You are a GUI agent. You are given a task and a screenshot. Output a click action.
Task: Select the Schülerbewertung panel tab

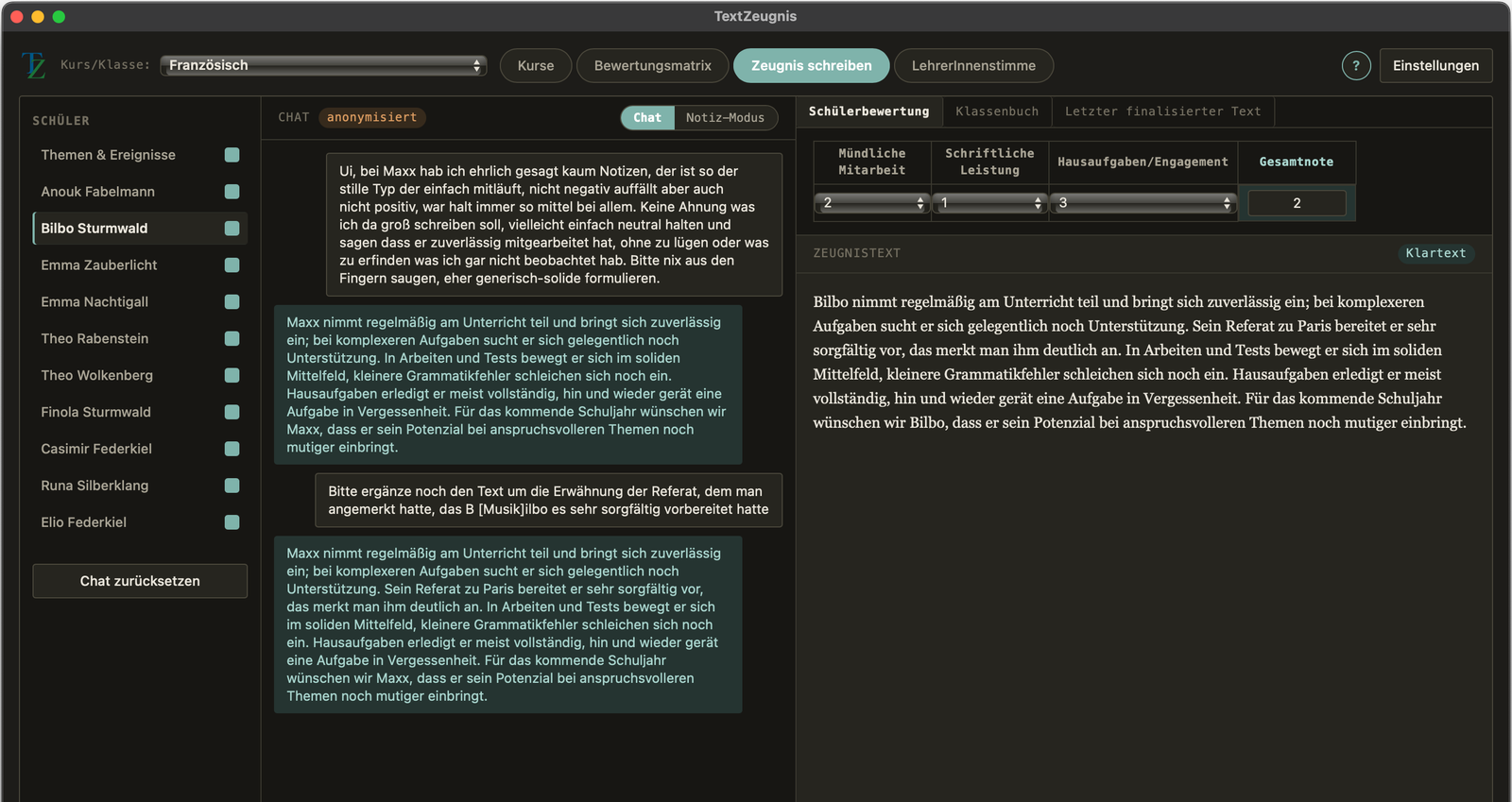coord(869,111)
